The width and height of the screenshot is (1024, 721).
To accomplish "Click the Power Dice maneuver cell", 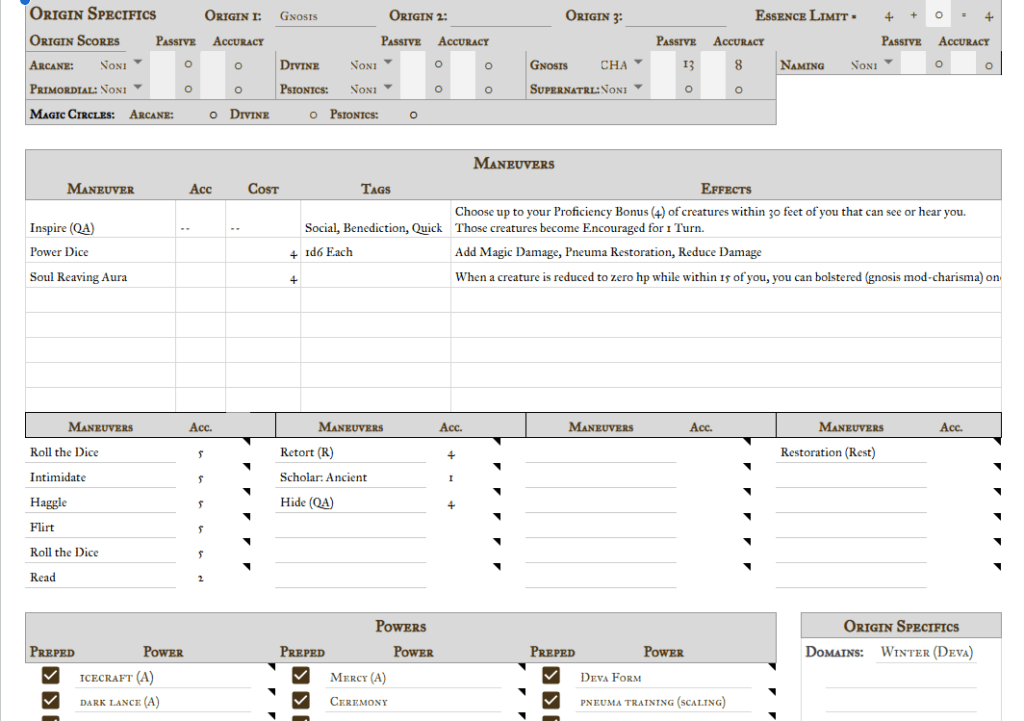I will point(101,251).
